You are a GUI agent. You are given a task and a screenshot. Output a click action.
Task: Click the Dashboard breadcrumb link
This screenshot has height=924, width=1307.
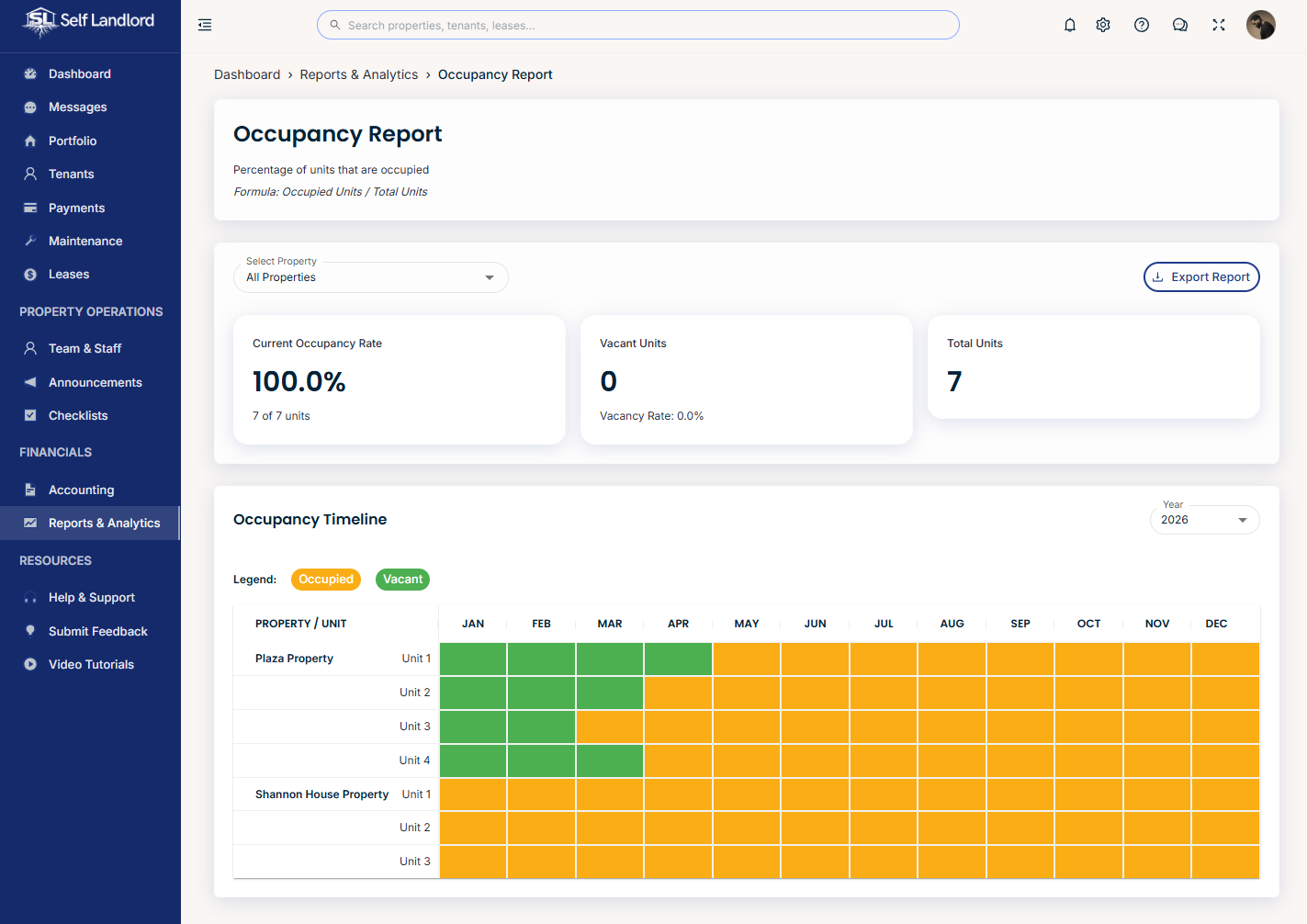[247, 74]
